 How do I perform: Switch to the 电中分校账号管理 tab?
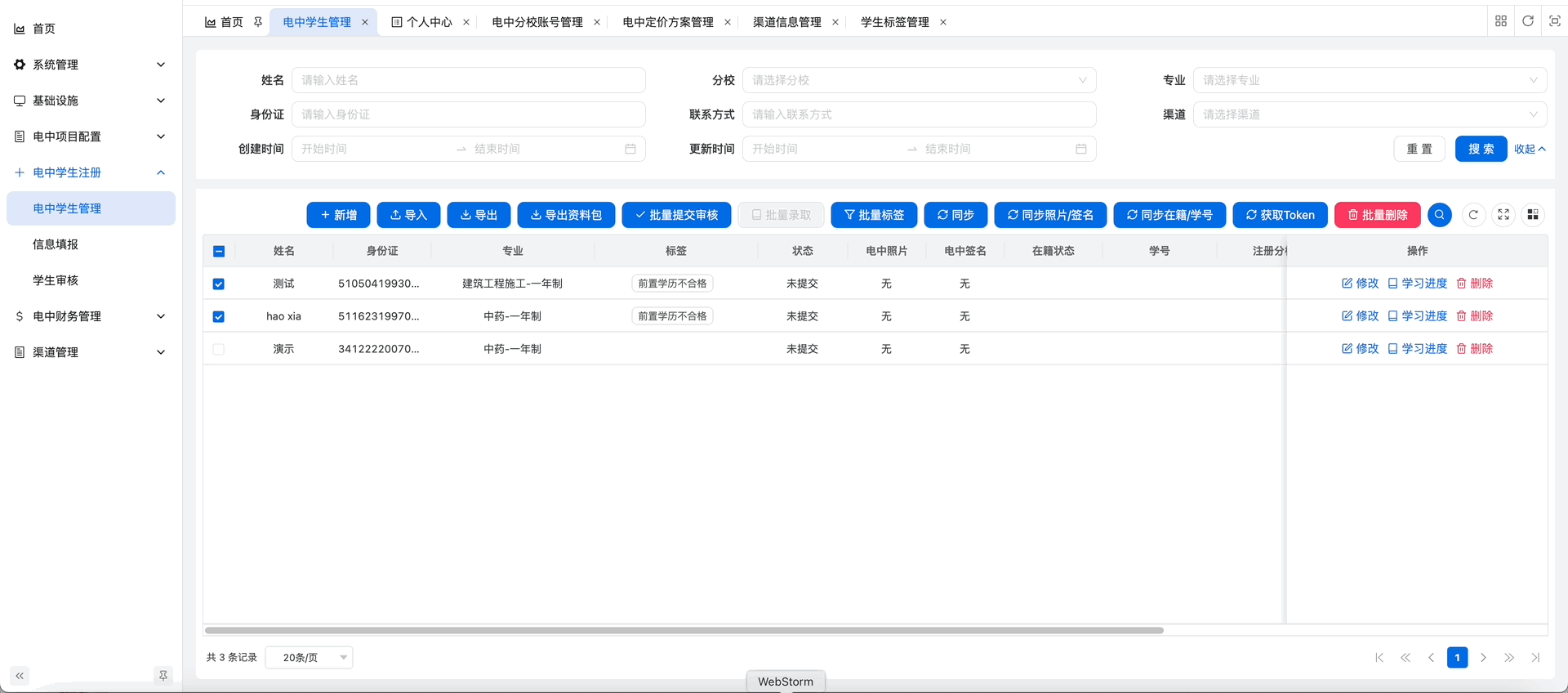pyautogui.click(x=537, y=22)
